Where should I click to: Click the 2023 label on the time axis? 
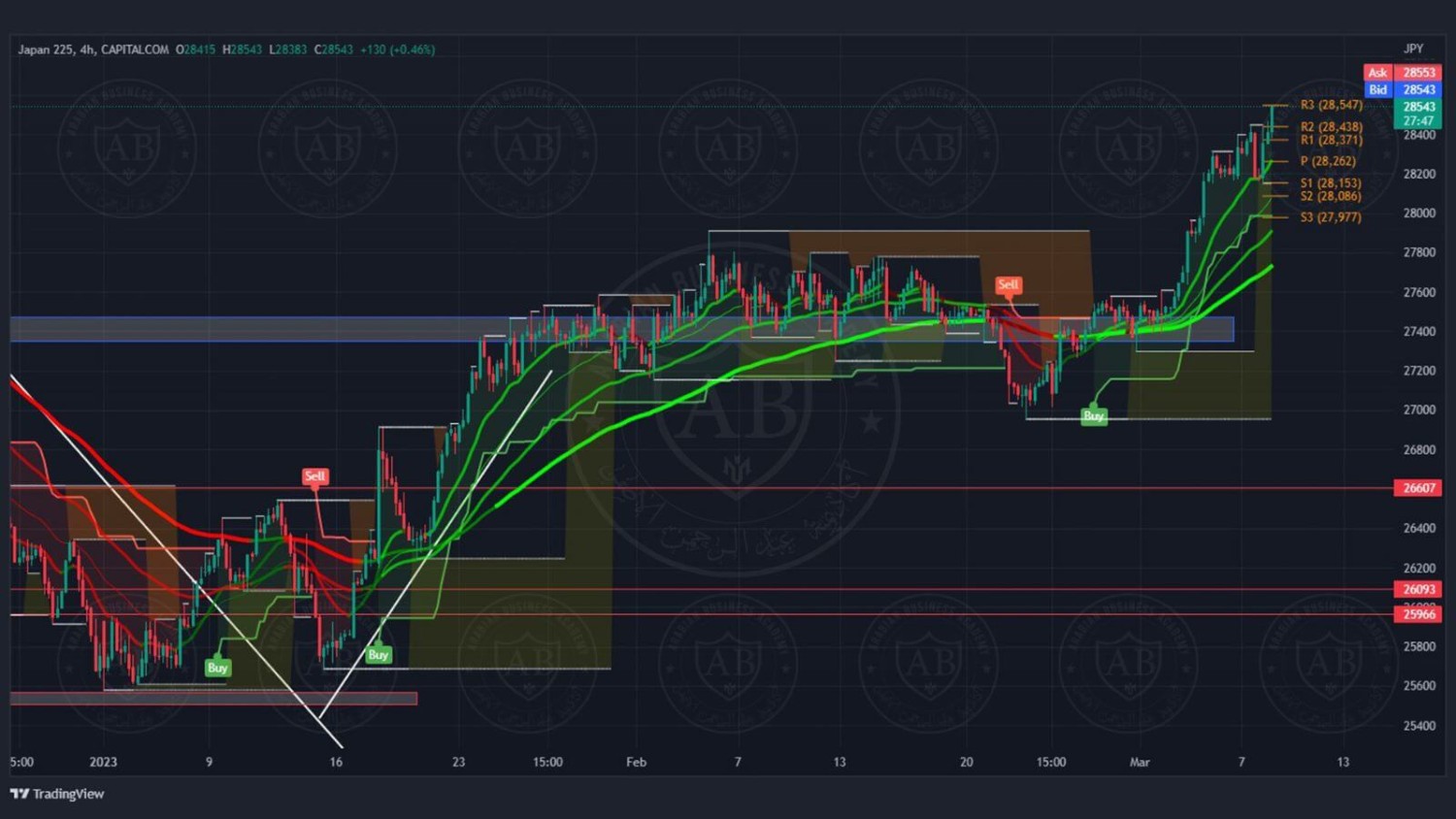click(103, 762)
